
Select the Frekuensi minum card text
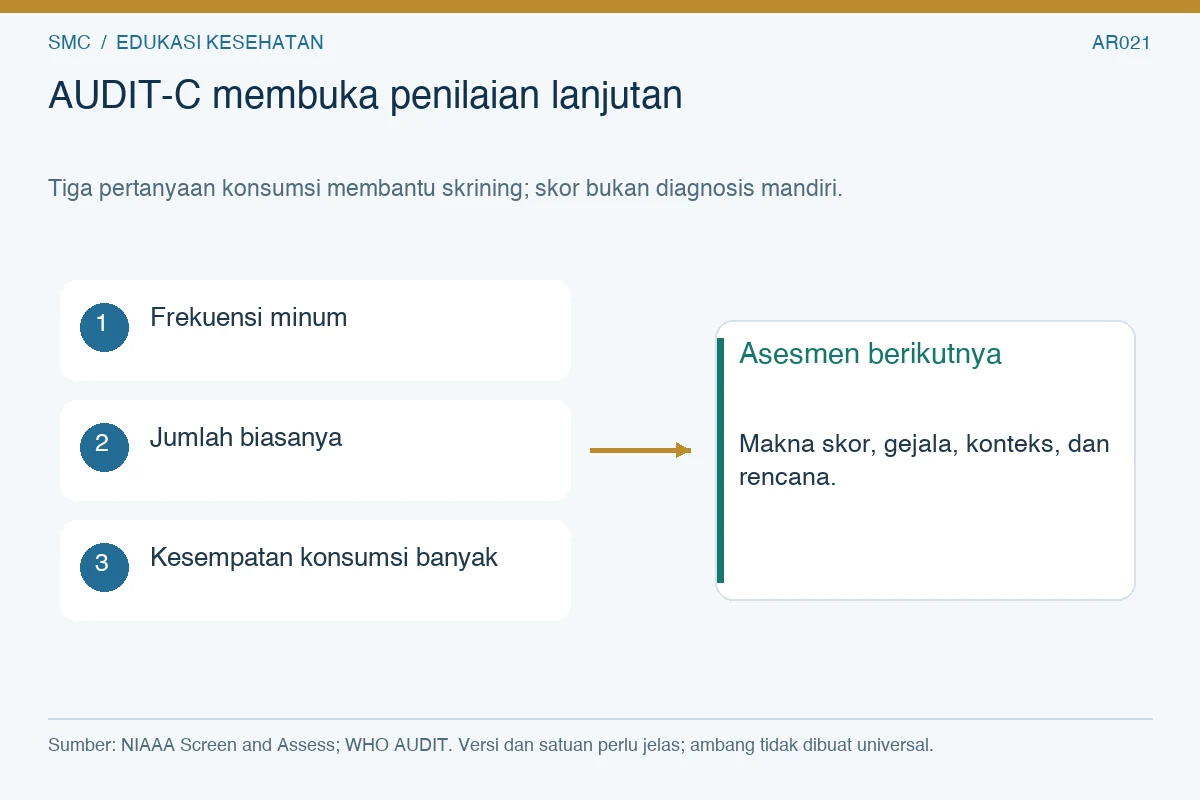tap(249, 318)
